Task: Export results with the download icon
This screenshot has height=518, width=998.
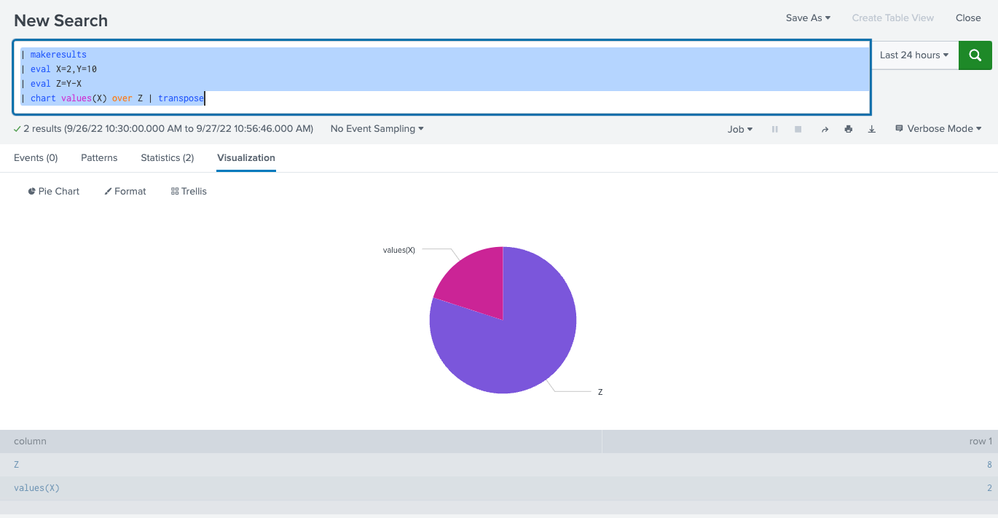Action: pyautogui.click(x=872, y=129)
